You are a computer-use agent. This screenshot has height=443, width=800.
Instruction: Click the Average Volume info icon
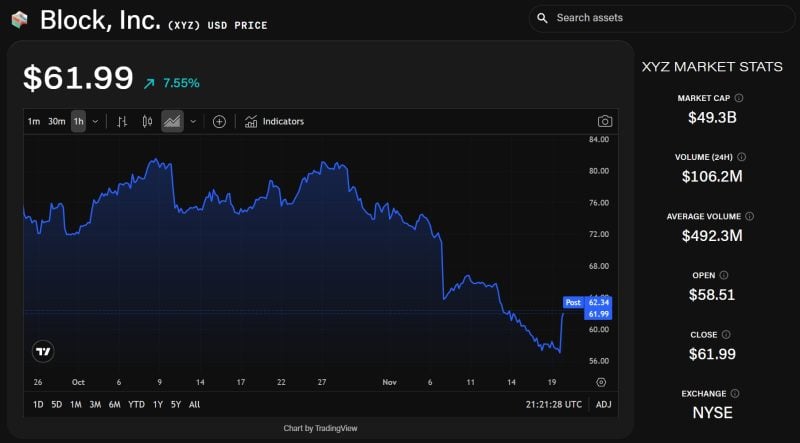tap(750, 216)
